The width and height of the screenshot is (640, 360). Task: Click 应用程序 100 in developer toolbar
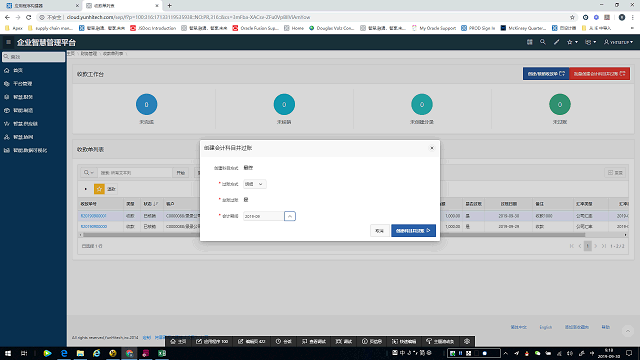point(212,341)
